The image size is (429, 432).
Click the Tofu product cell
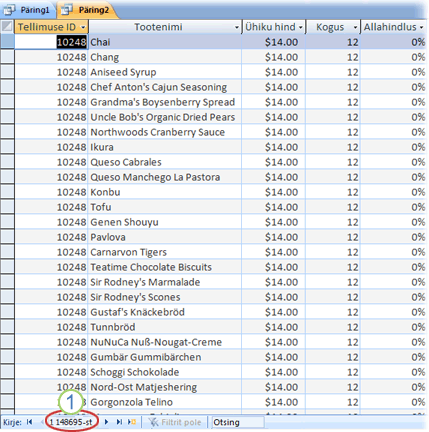pyautogui.click(x=165, y=207)
